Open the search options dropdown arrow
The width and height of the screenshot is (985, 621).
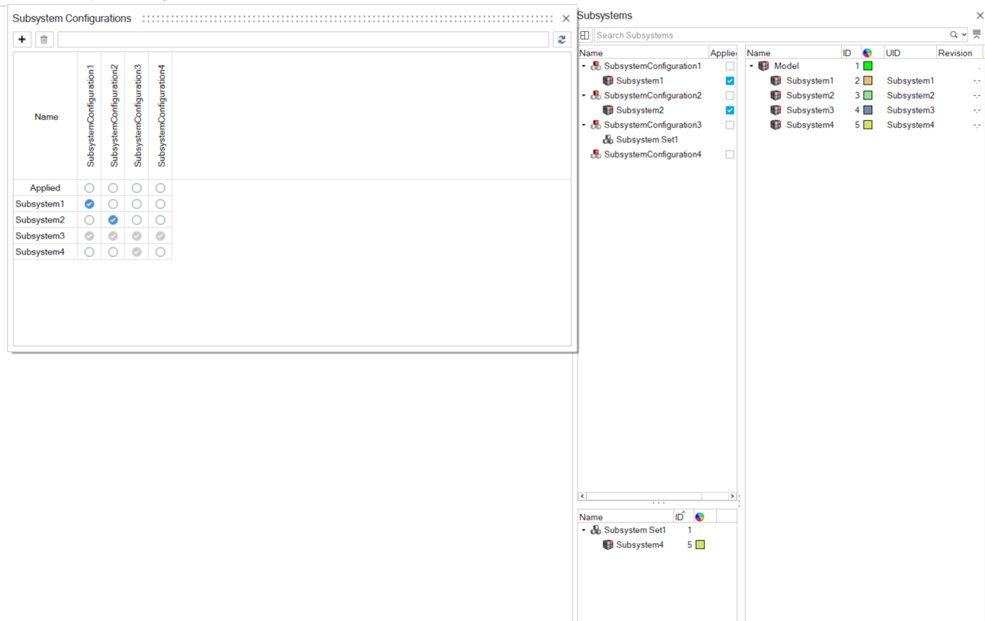point(964,35)
